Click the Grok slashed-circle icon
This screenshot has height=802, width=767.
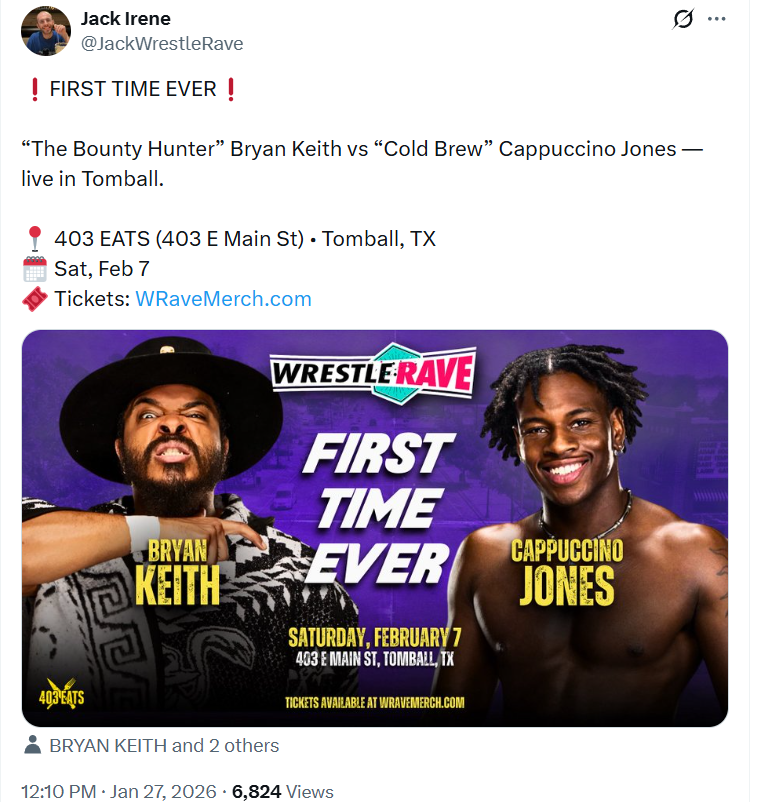pyautogui.click(x=684, y=19)
